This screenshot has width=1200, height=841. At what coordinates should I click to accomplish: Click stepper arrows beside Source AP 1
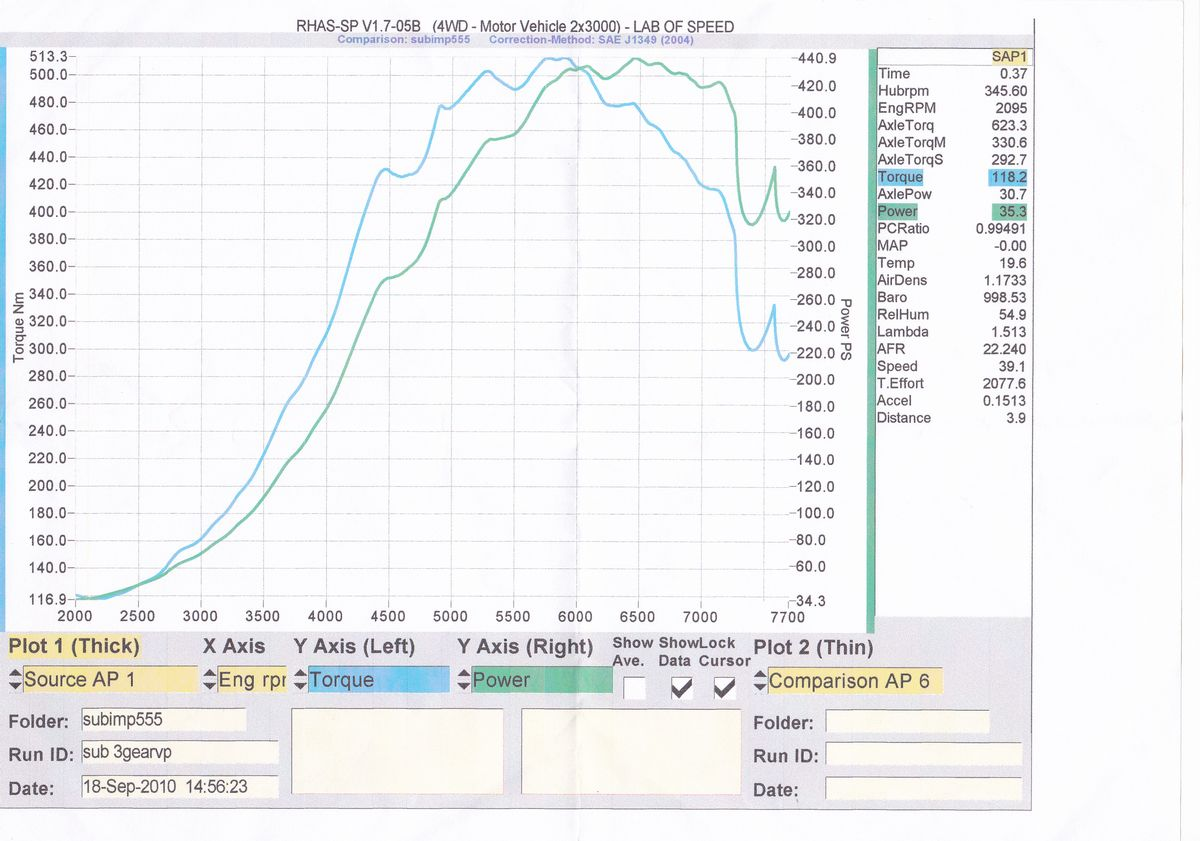pos(14,680)
